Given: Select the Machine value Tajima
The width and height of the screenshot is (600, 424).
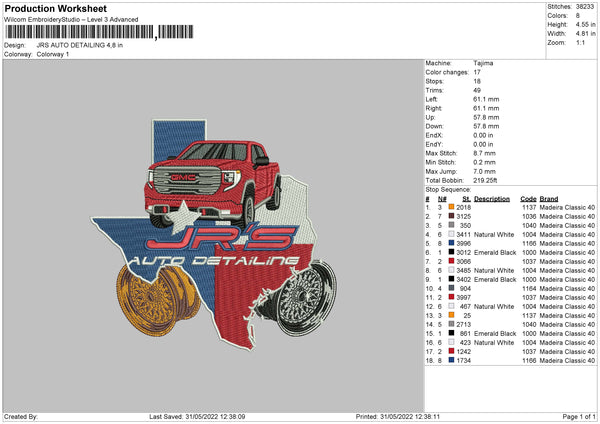Looking at the screenshot, I should click(x=483, y=63).
